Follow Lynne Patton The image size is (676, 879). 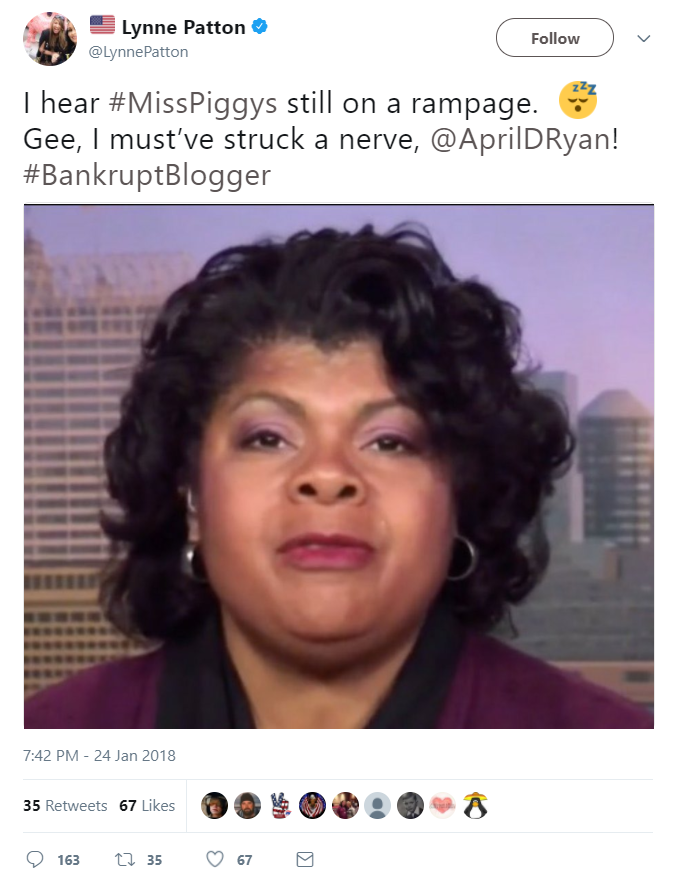click(555, 38)
